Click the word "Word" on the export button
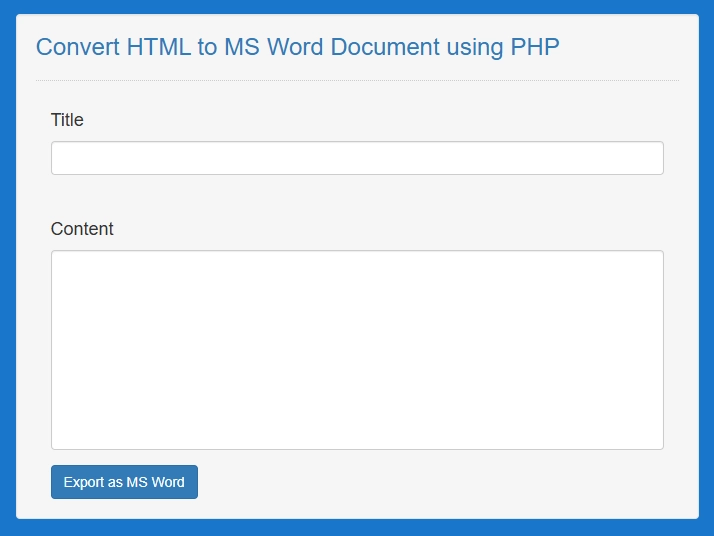This screenshot has width=714, height=536. [168, 482]
